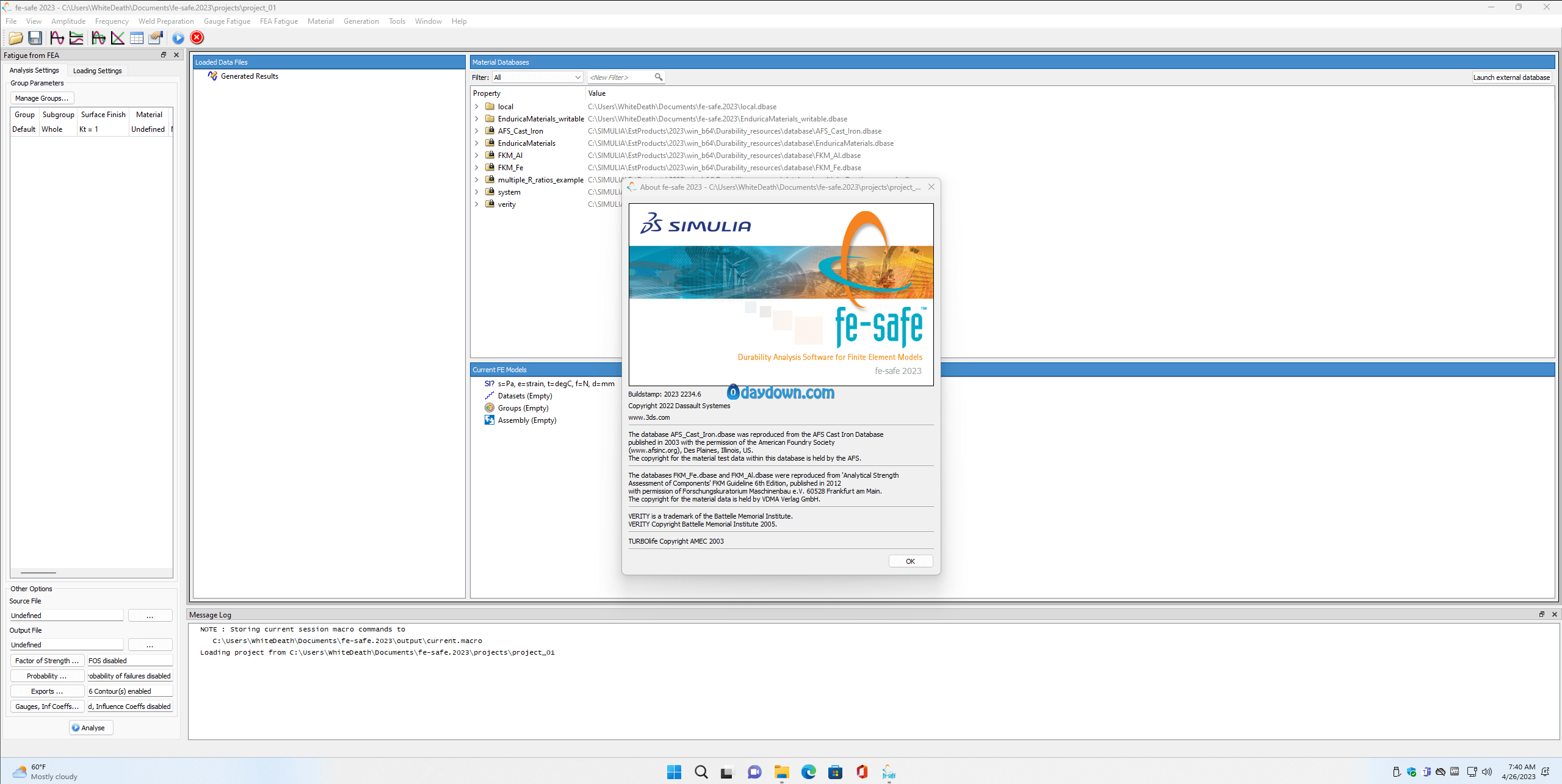Screen dimensions: 1562x784
Task: Open Gauges, Inf Coeffs settings button
Action: (x=47, y=707)
